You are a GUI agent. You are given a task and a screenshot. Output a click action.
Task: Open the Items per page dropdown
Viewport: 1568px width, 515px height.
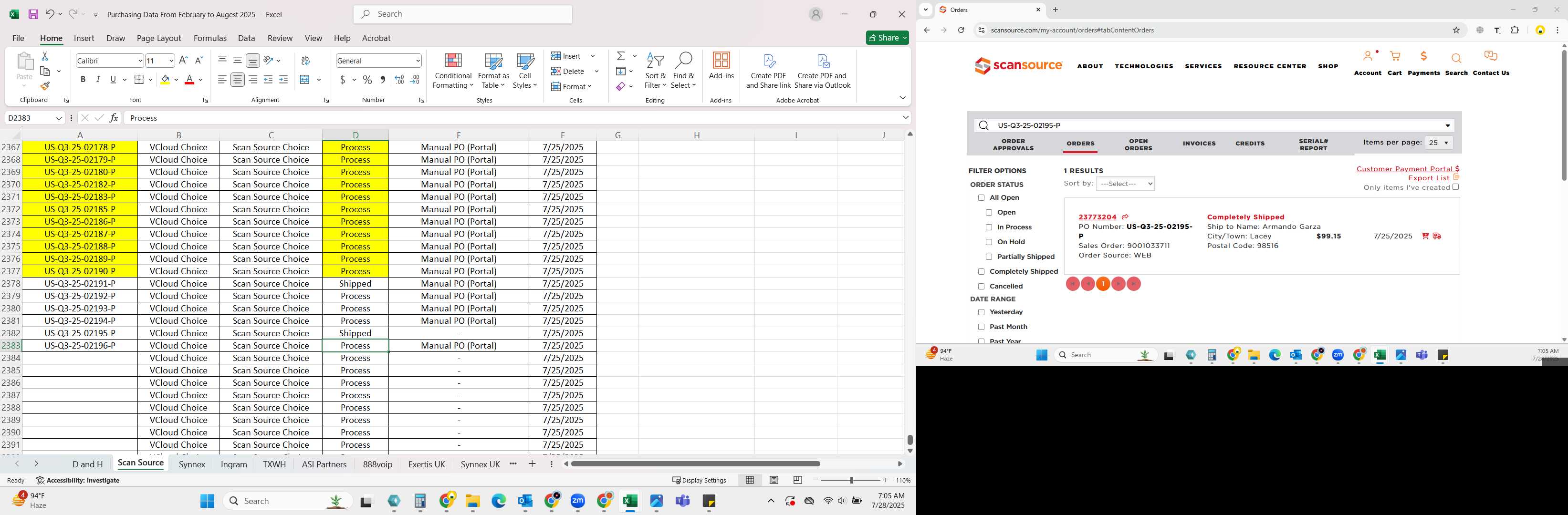[1438, 143]
